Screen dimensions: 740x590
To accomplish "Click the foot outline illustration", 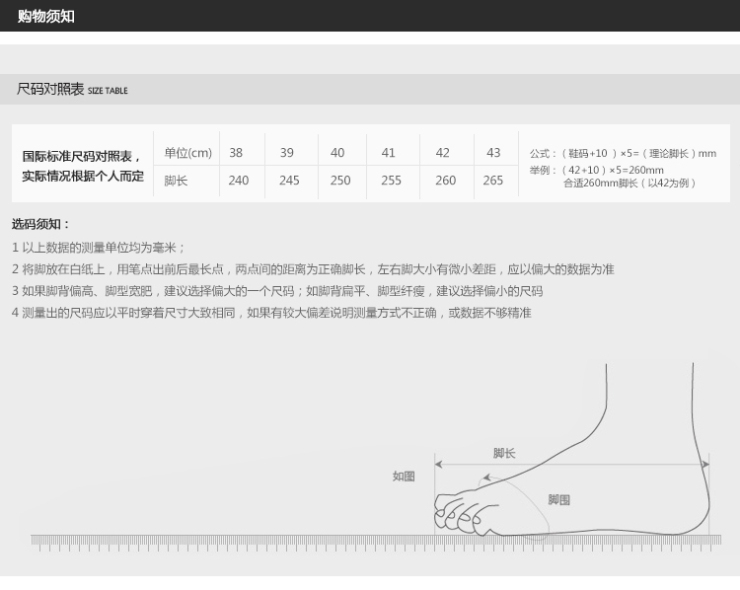I will pos(572,451).
